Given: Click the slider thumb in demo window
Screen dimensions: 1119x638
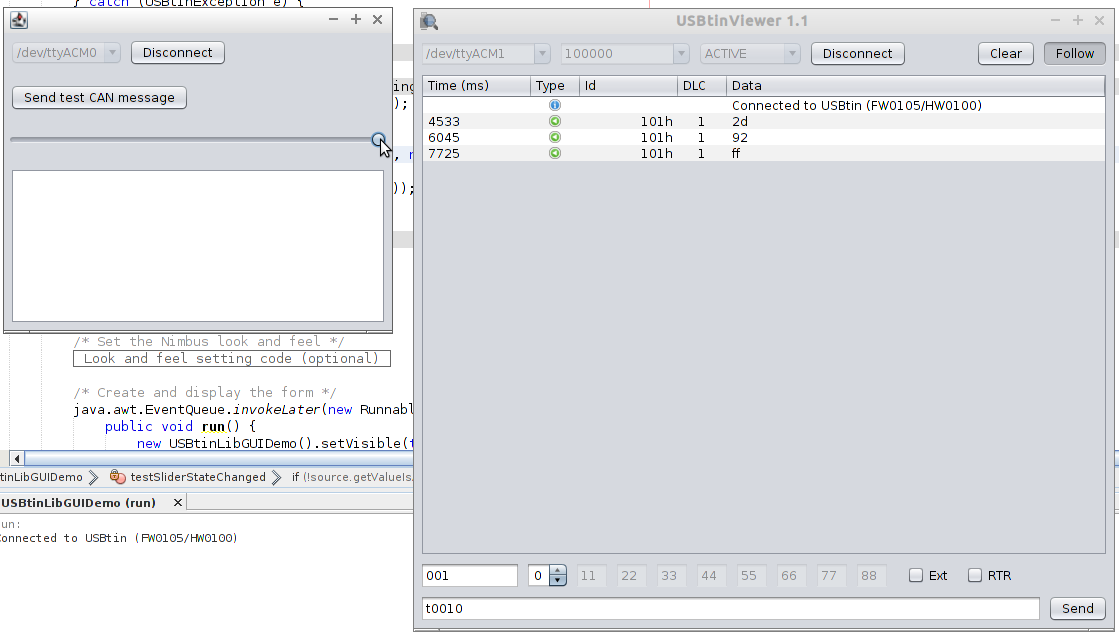Looking at the screenshot, I should point(378,140).
